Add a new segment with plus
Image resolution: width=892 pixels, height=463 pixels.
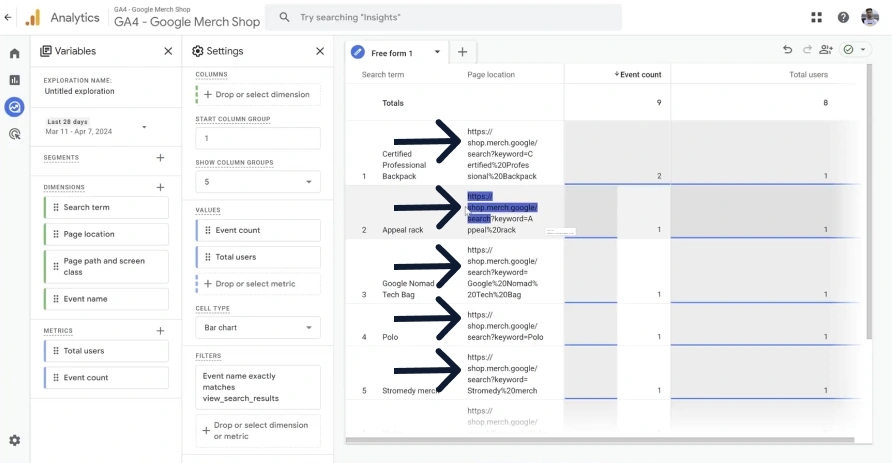pos(160,158)
